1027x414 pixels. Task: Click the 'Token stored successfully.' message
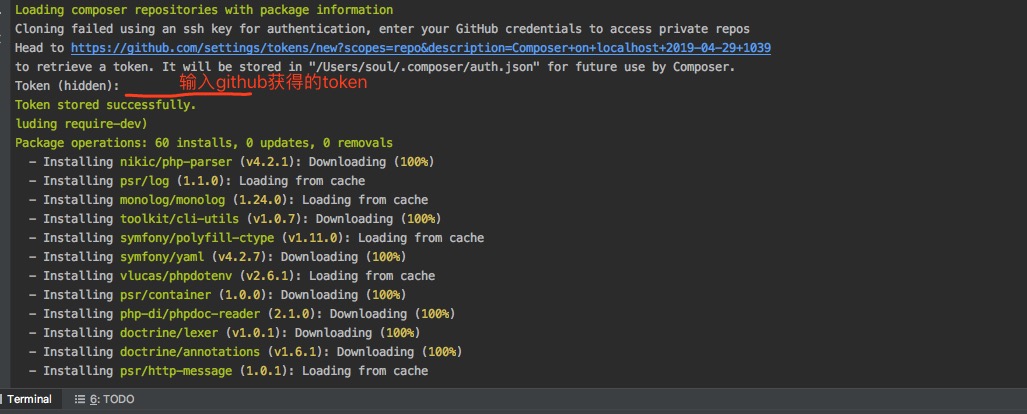105,105
